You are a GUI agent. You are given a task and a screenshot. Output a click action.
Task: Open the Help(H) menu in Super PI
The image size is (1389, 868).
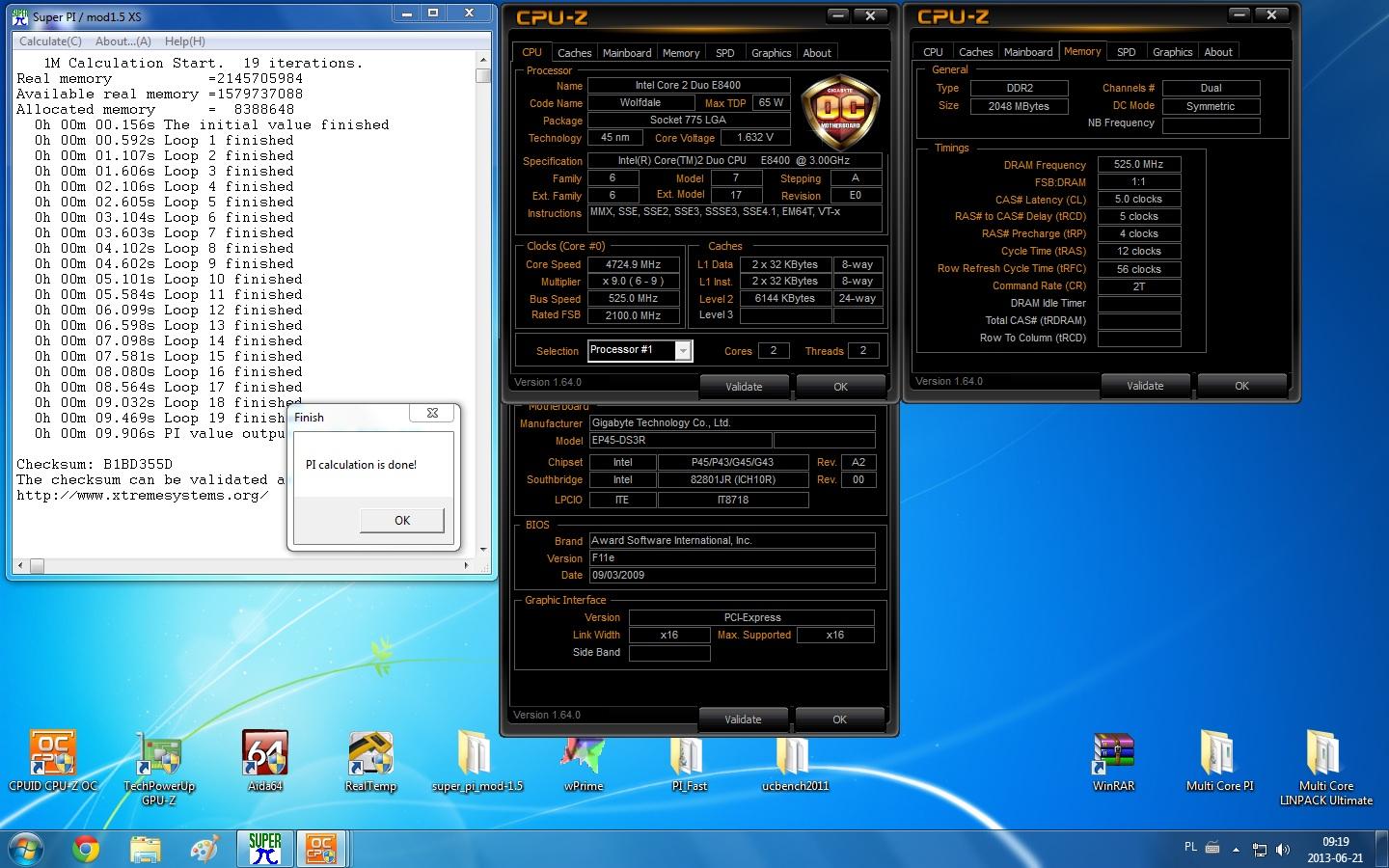point(185,41)
